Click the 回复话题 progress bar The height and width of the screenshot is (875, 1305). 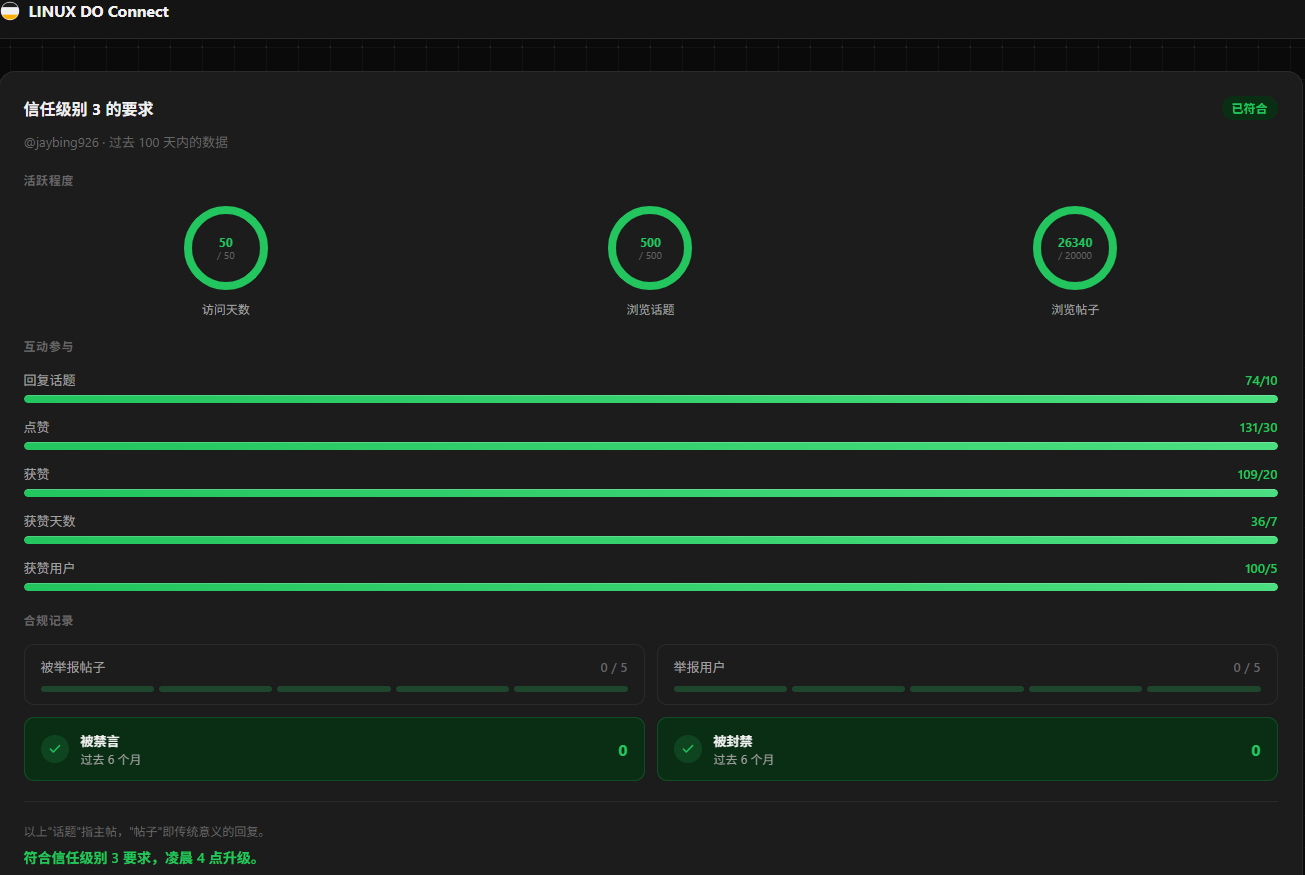click(x=651, y=399)
